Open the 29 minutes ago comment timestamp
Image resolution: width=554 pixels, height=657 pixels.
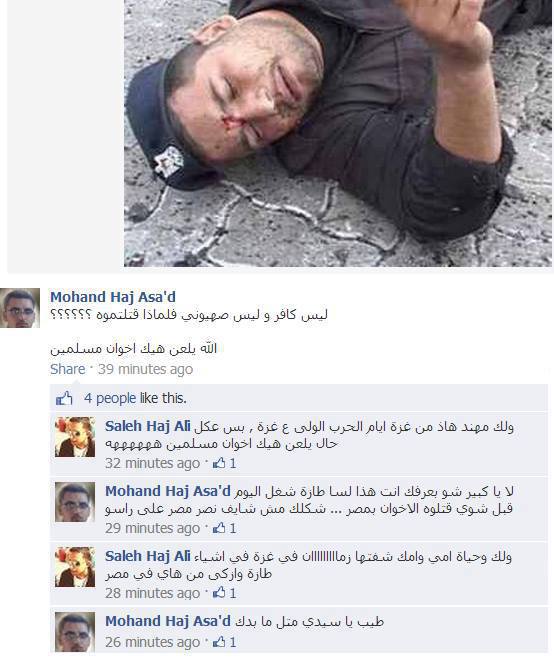153,528
